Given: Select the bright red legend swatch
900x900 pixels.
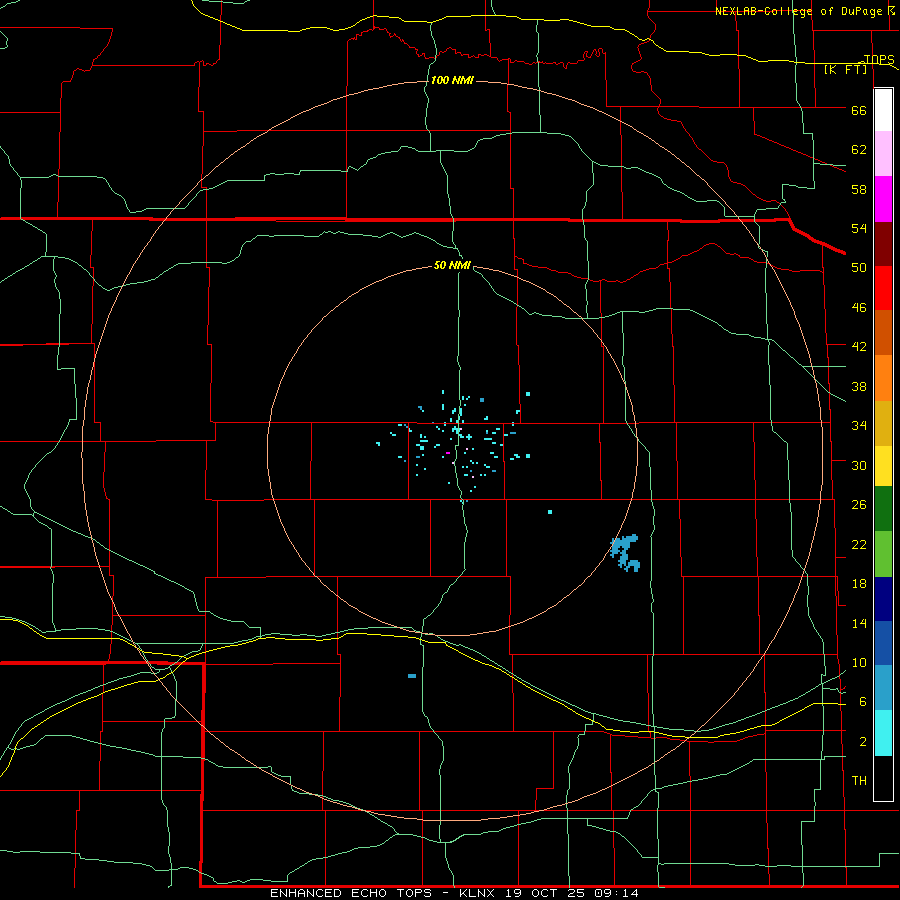Looking at the screenshot, I should pyautogui.click(x=883, y=288).
